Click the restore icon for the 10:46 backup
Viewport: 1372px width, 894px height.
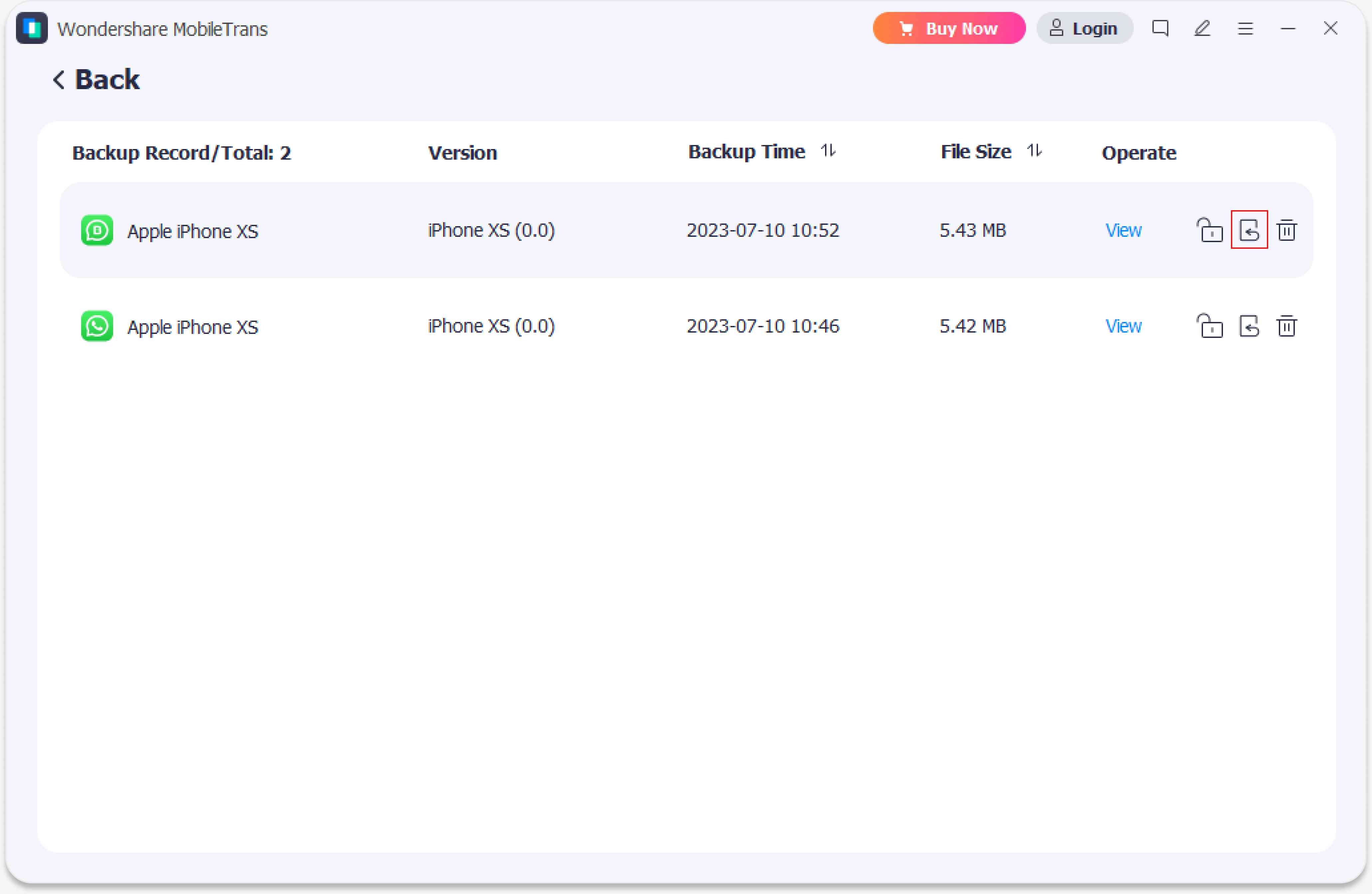[x=1249, y=326]
